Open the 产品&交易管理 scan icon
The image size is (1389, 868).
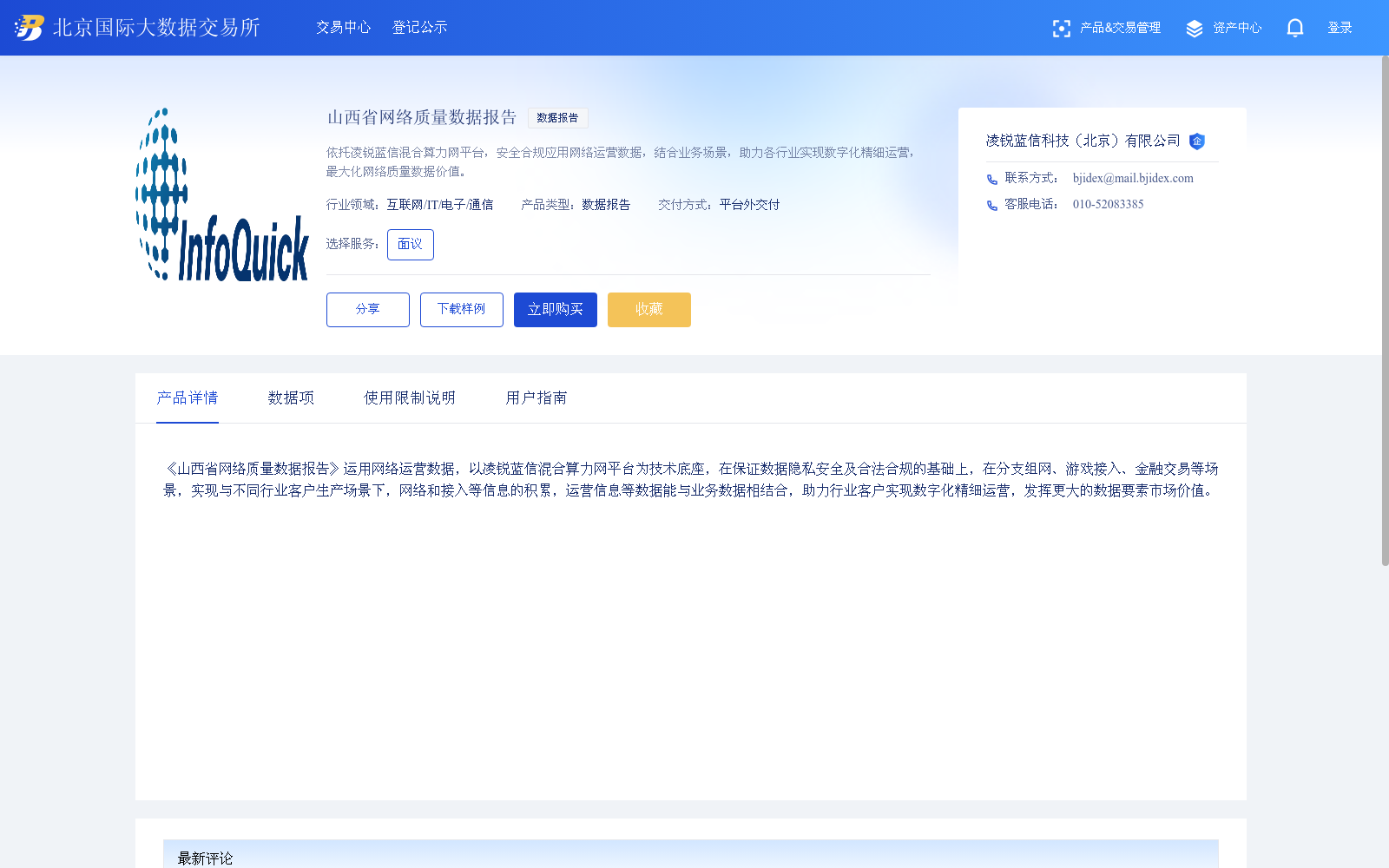(x=1061, y=29)
